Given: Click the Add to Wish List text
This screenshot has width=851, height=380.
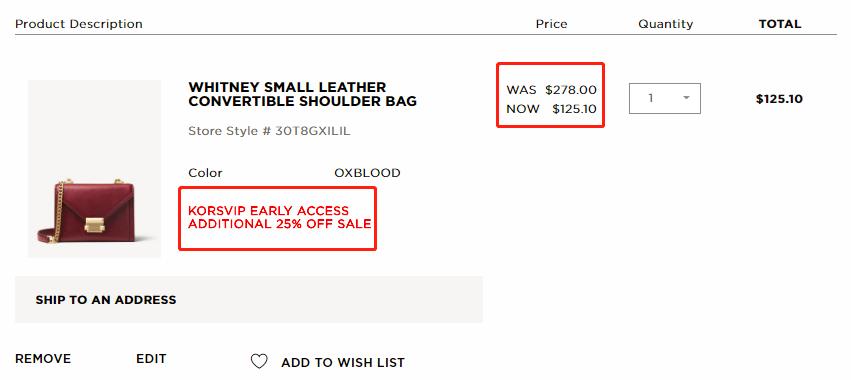Looking at the screenshot, I should (342, 363).
